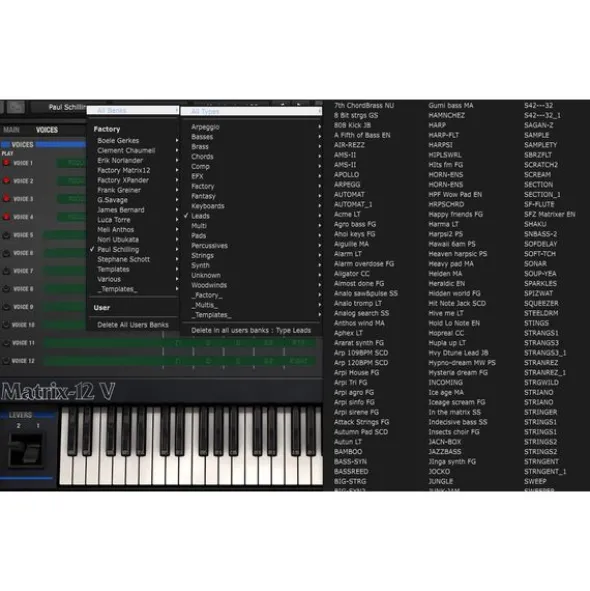Select preset BAMBOO

tap(348, 452)
